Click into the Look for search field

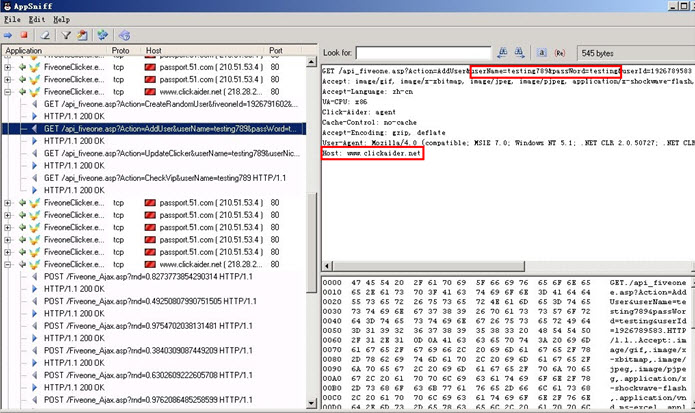pos(423,51)
